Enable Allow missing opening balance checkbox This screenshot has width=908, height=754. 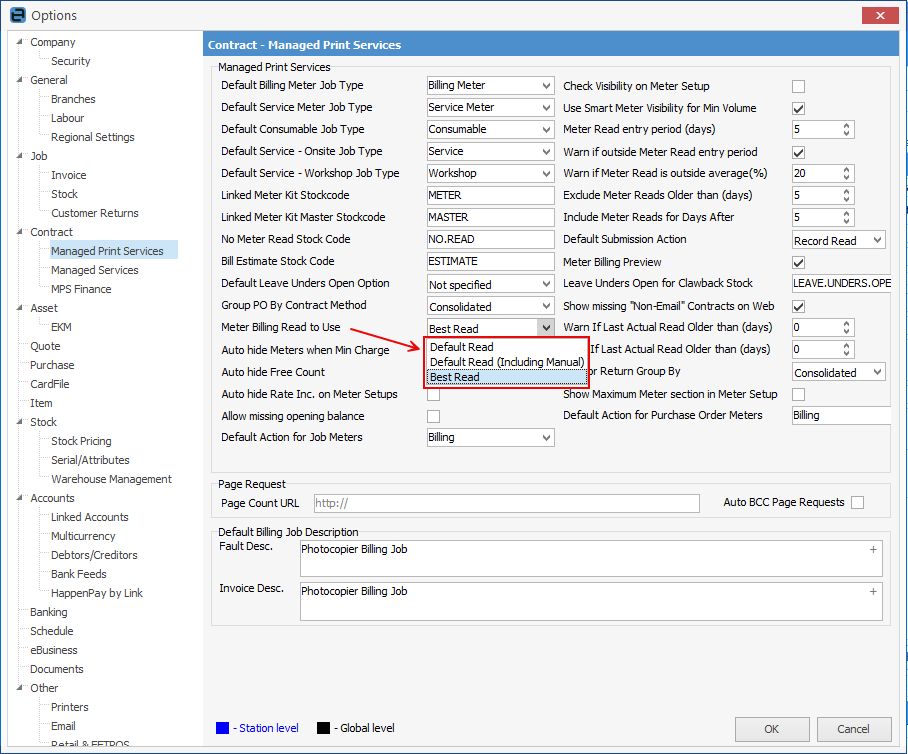pyautogui.click(x=433, y=416)
